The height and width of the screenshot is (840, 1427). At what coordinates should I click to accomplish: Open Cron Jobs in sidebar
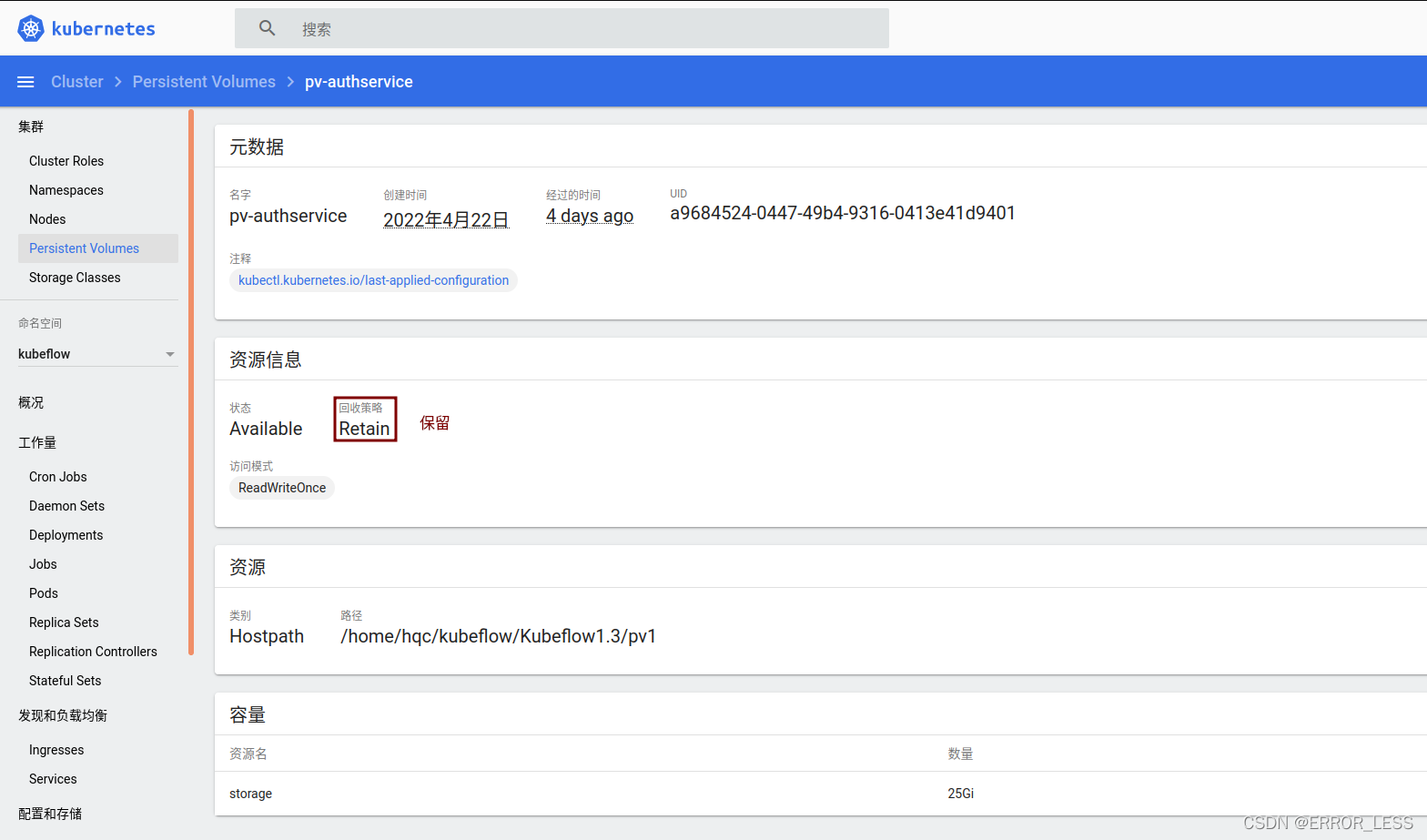pos(58,477)
